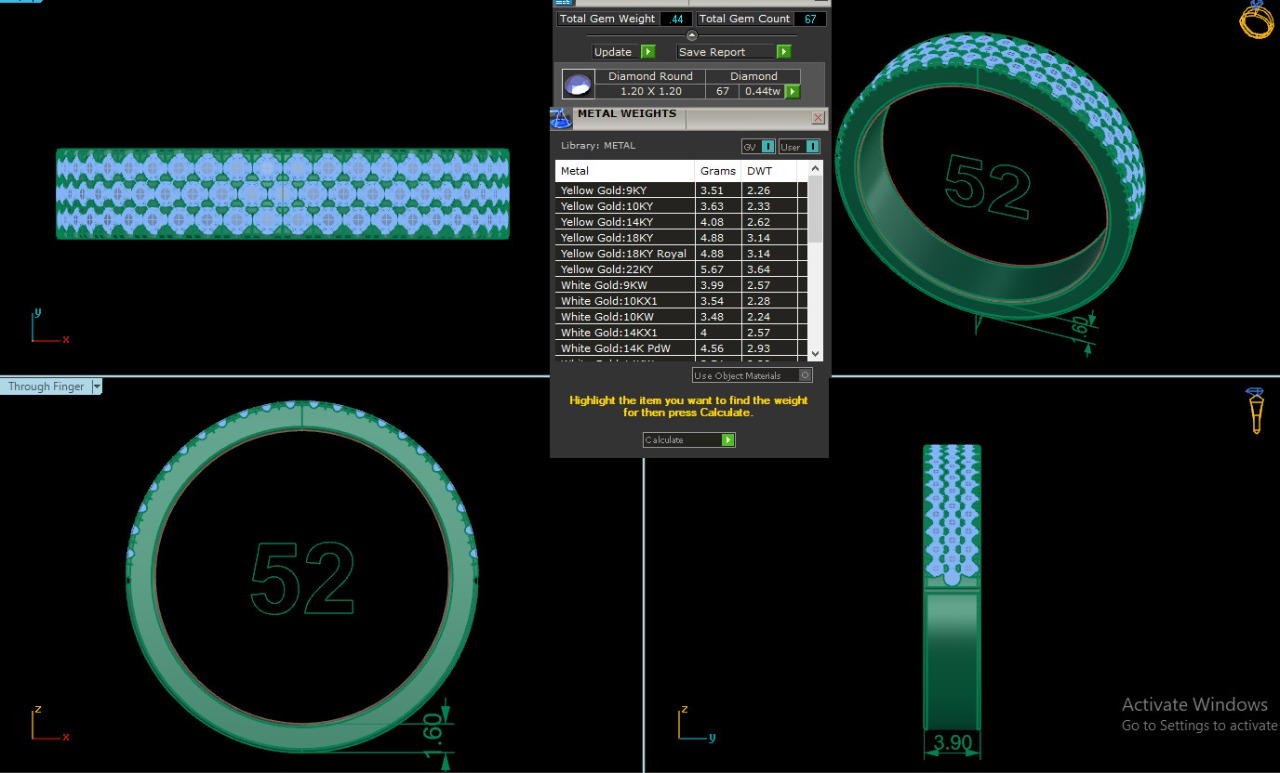
Task: Click the gold ring icon in top-right viewport
Action: pos(1256,20)
